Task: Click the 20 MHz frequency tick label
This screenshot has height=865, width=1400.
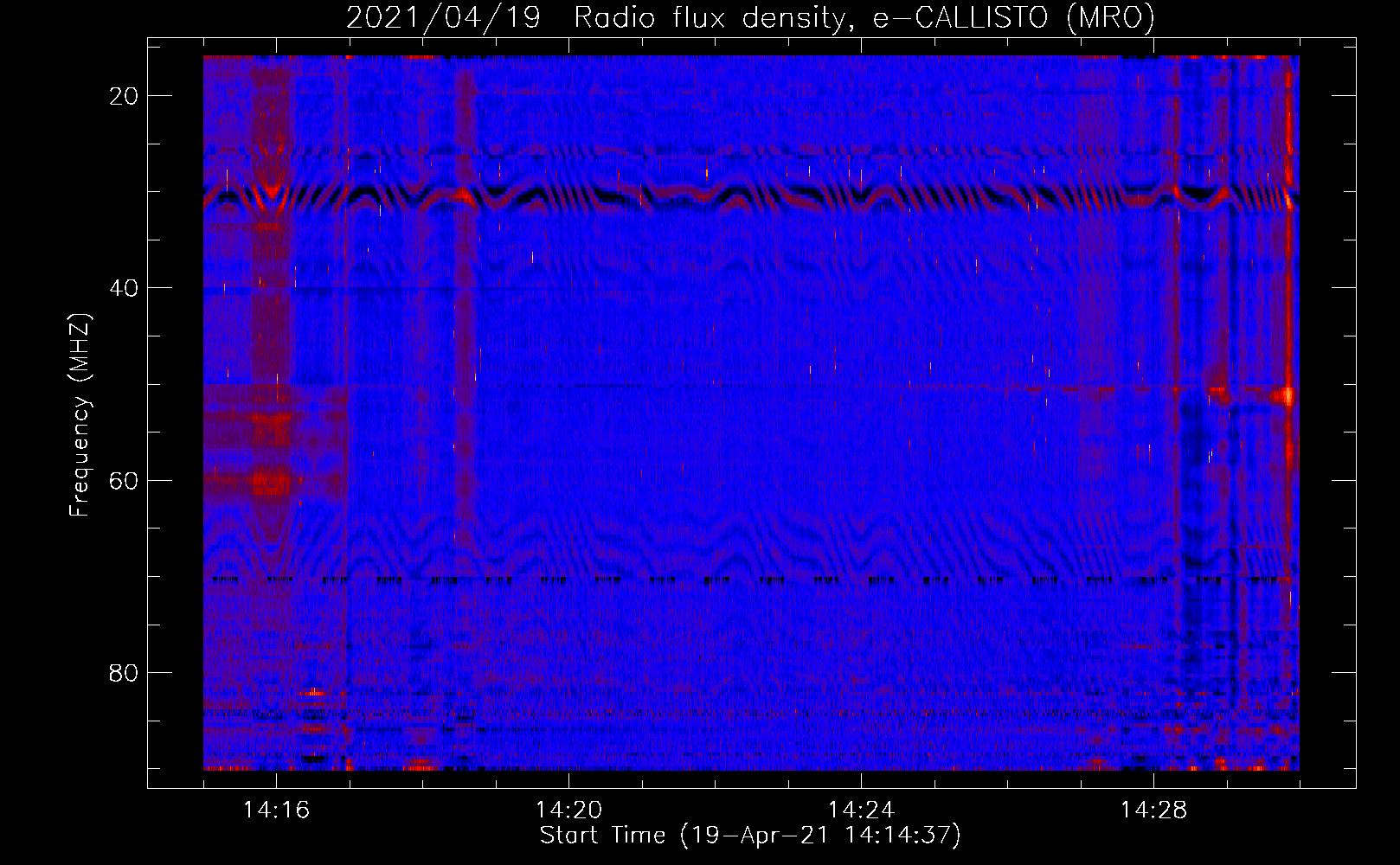Action: (x=124, y=96)
